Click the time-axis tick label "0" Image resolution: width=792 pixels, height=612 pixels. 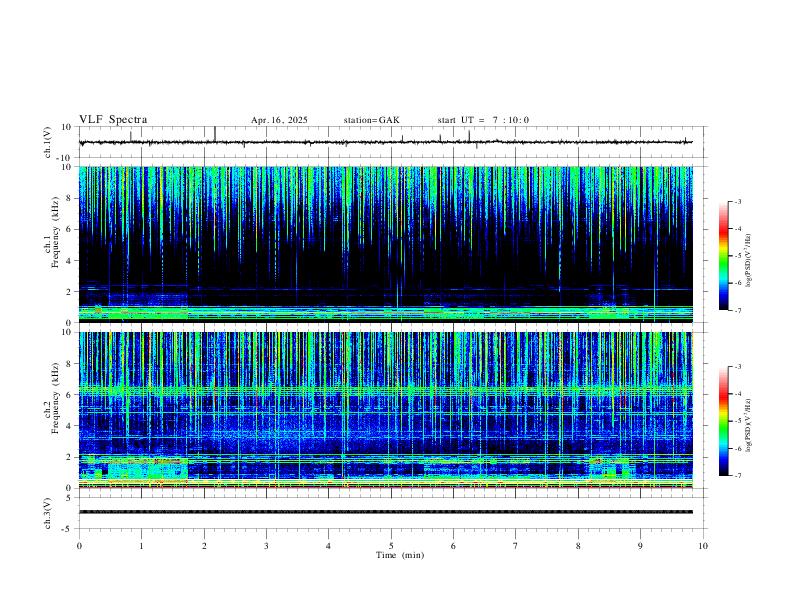tap(79, 546)
